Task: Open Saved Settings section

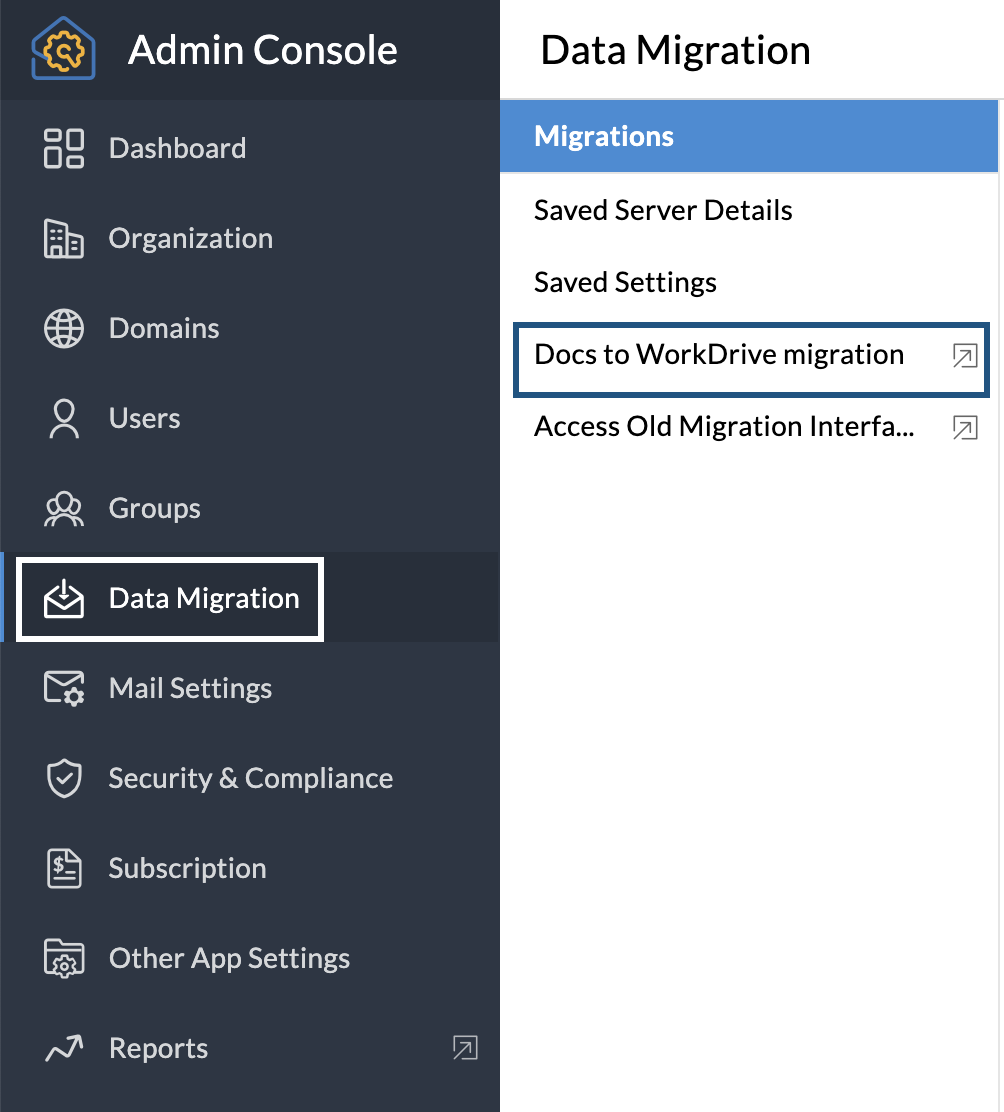Action: [625, 282]
